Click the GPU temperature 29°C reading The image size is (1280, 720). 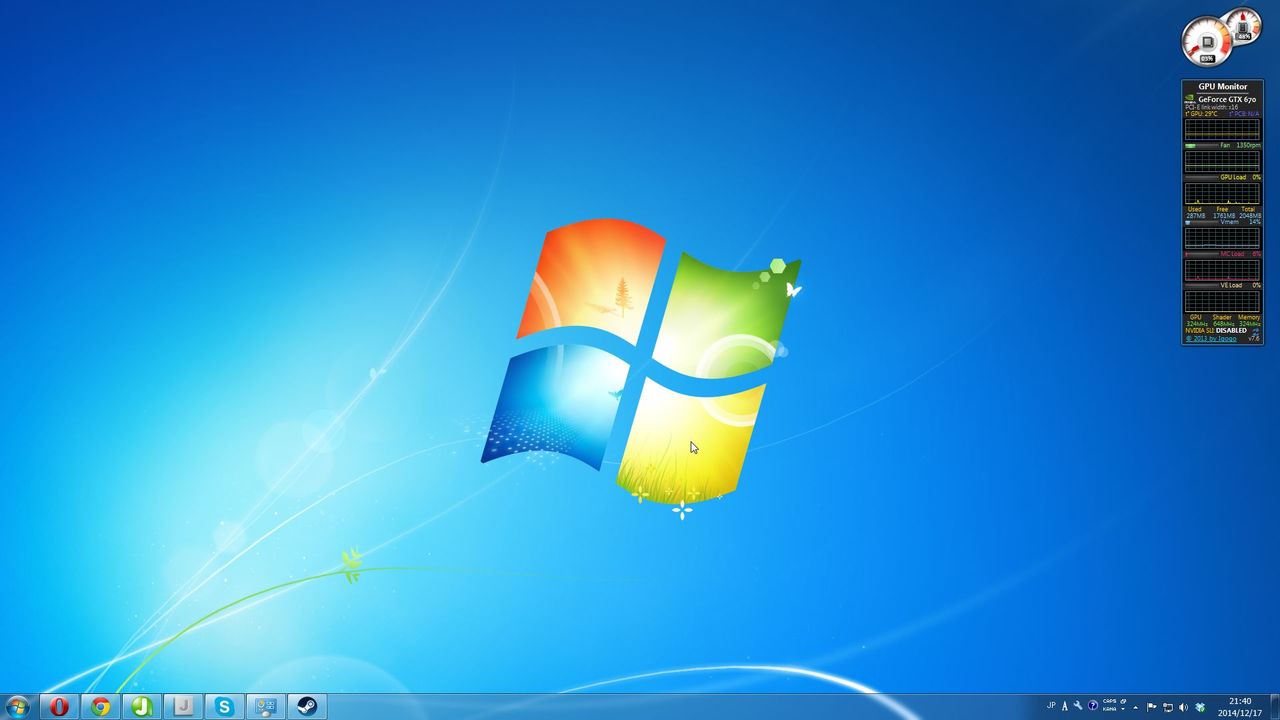coord(1201,114)
